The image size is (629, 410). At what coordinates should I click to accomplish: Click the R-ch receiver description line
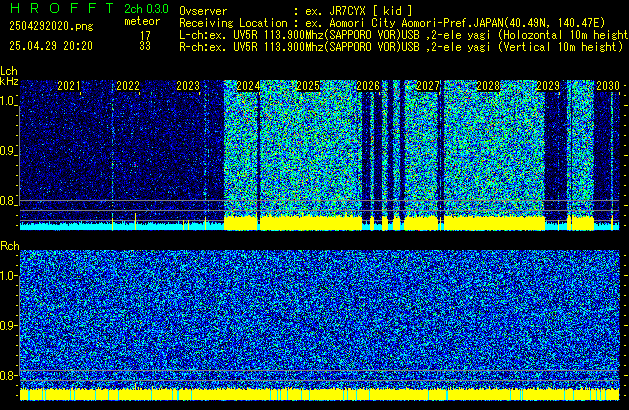click(401, 47)
